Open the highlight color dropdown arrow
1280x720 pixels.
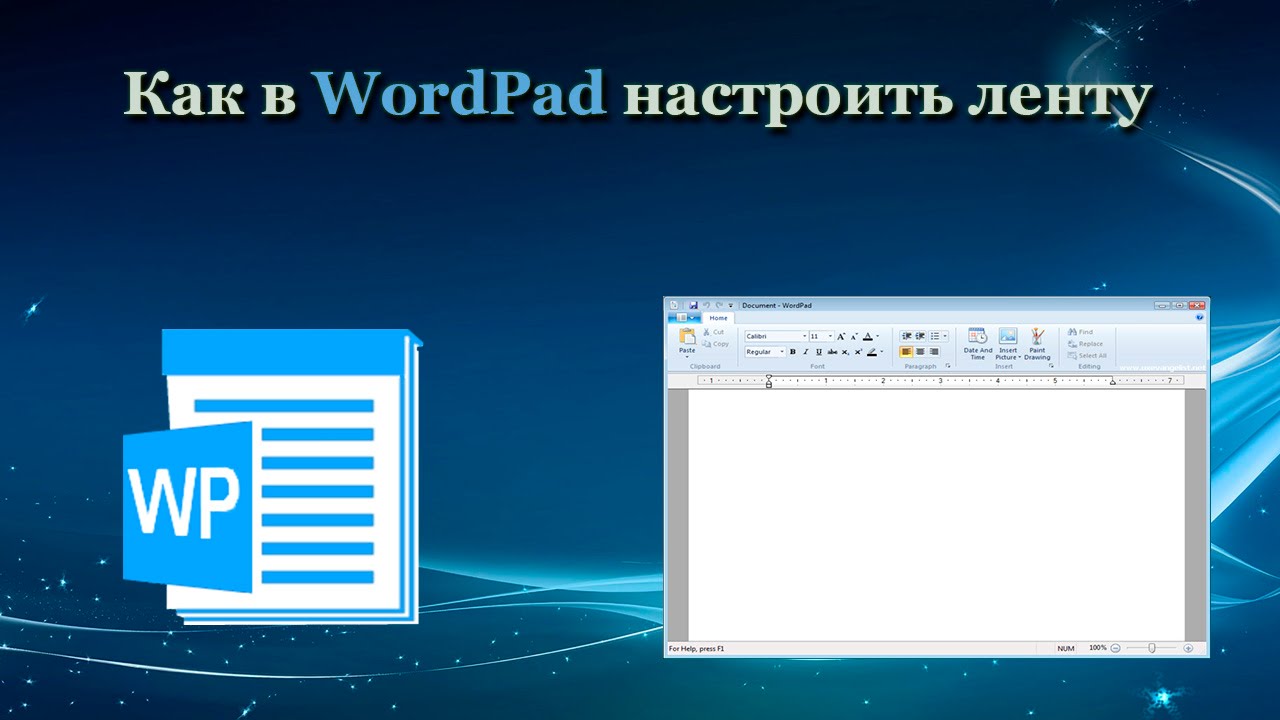coord(882,352)
